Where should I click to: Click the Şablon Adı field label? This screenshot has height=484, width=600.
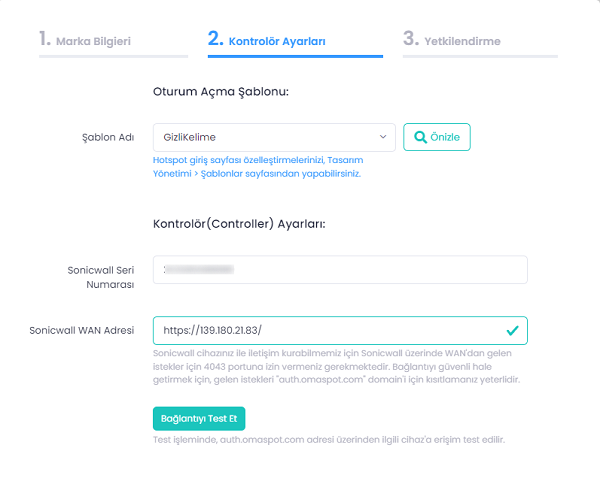107,137
